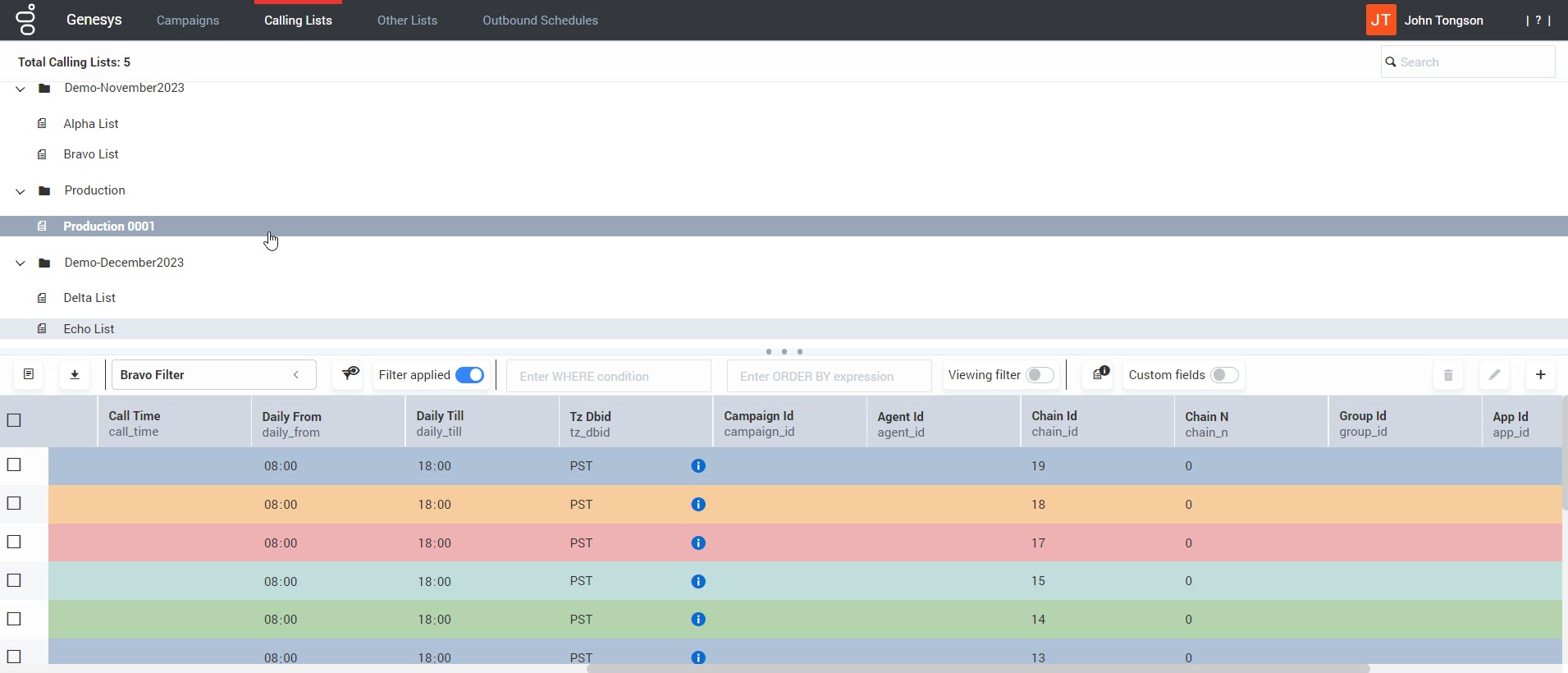The width and height of the screenshot is (1568, 673).
Task: Click the trash delete icon
Action: point(1448,375)
